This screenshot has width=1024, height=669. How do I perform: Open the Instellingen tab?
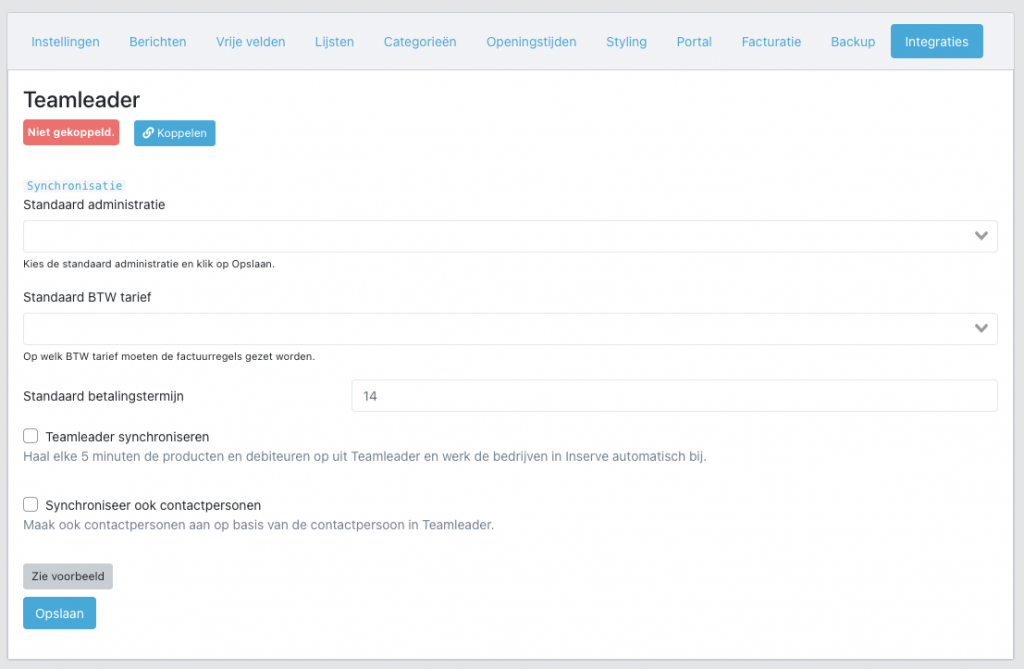(65, 42)
